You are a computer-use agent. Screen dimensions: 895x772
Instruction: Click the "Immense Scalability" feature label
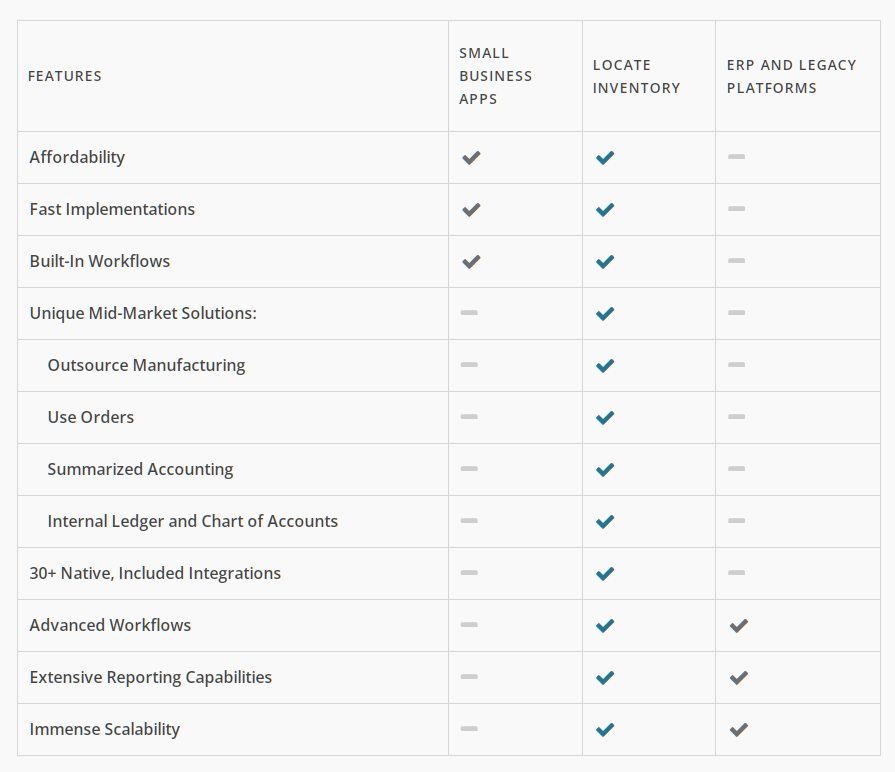[x=104, y=729]
